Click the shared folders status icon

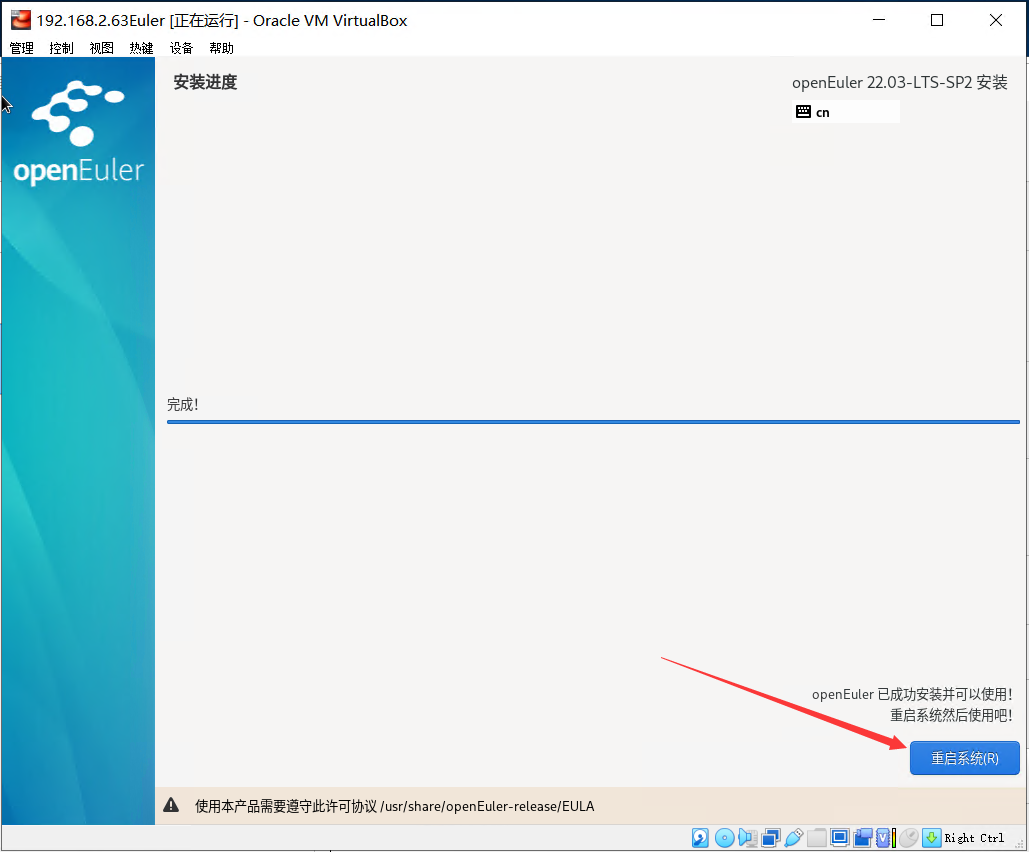(817, 838)
